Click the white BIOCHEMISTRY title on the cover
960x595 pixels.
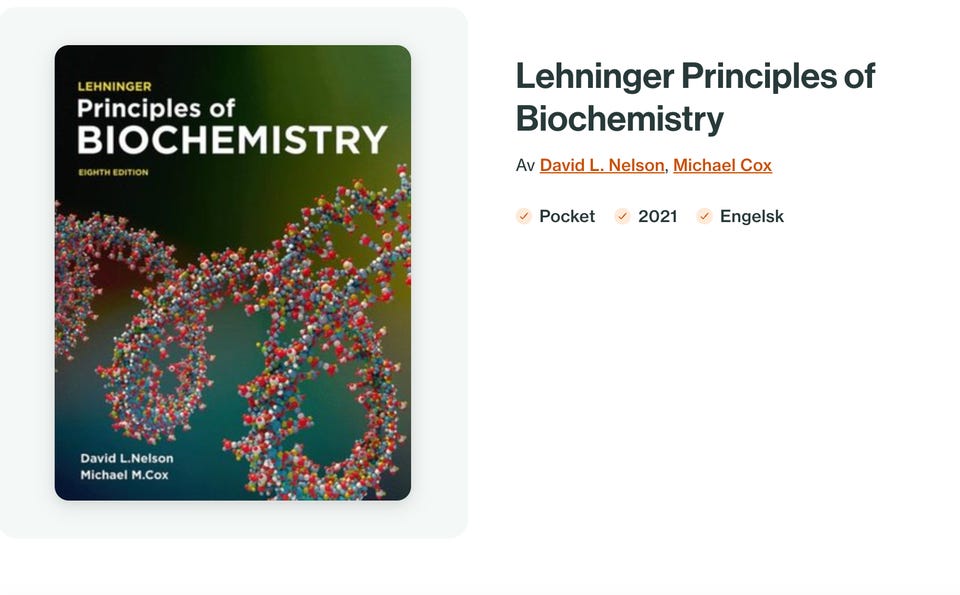pyautogui.click(x=232, y=139)
